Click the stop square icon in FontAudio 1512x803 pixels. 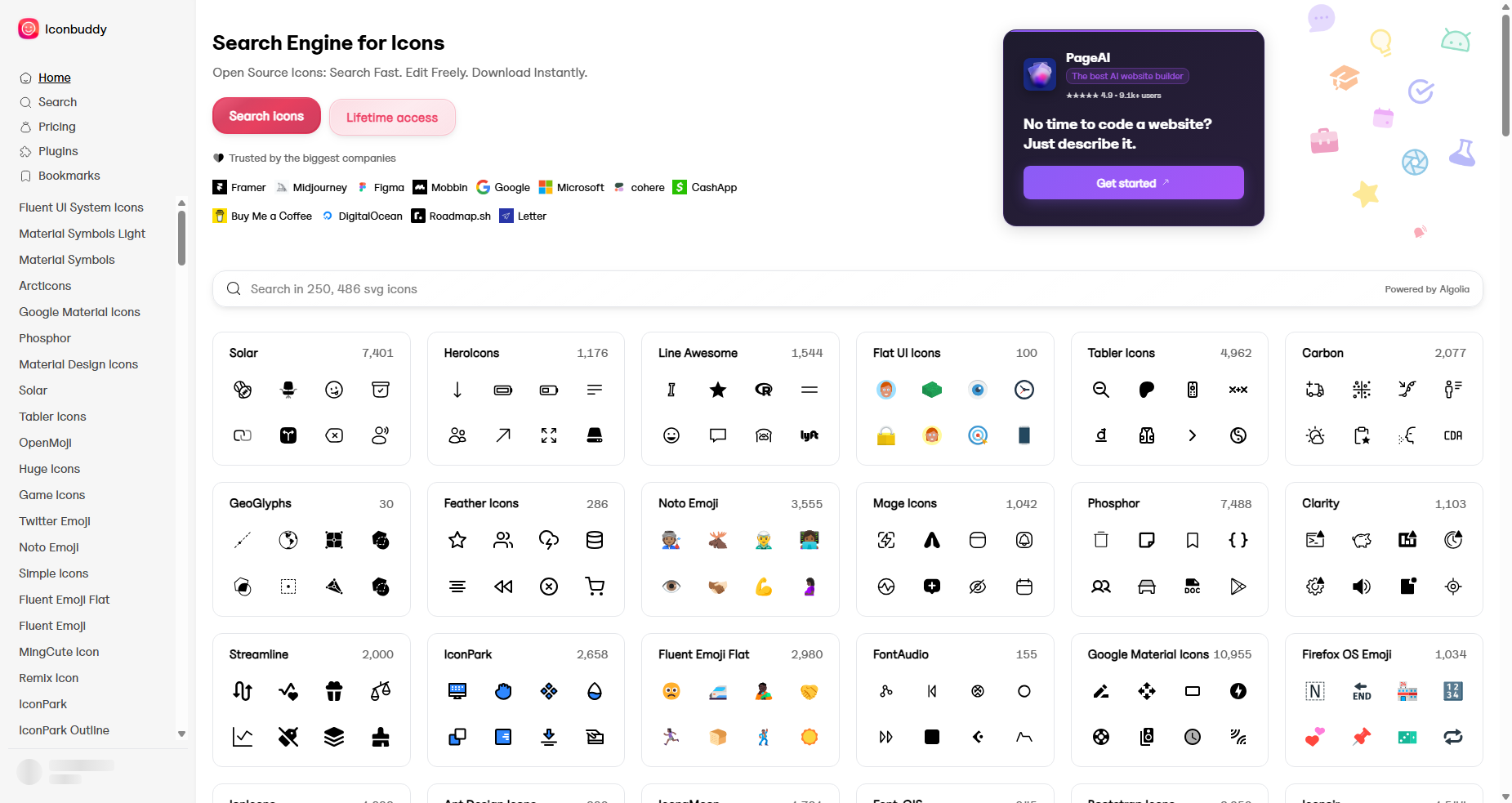932,737
